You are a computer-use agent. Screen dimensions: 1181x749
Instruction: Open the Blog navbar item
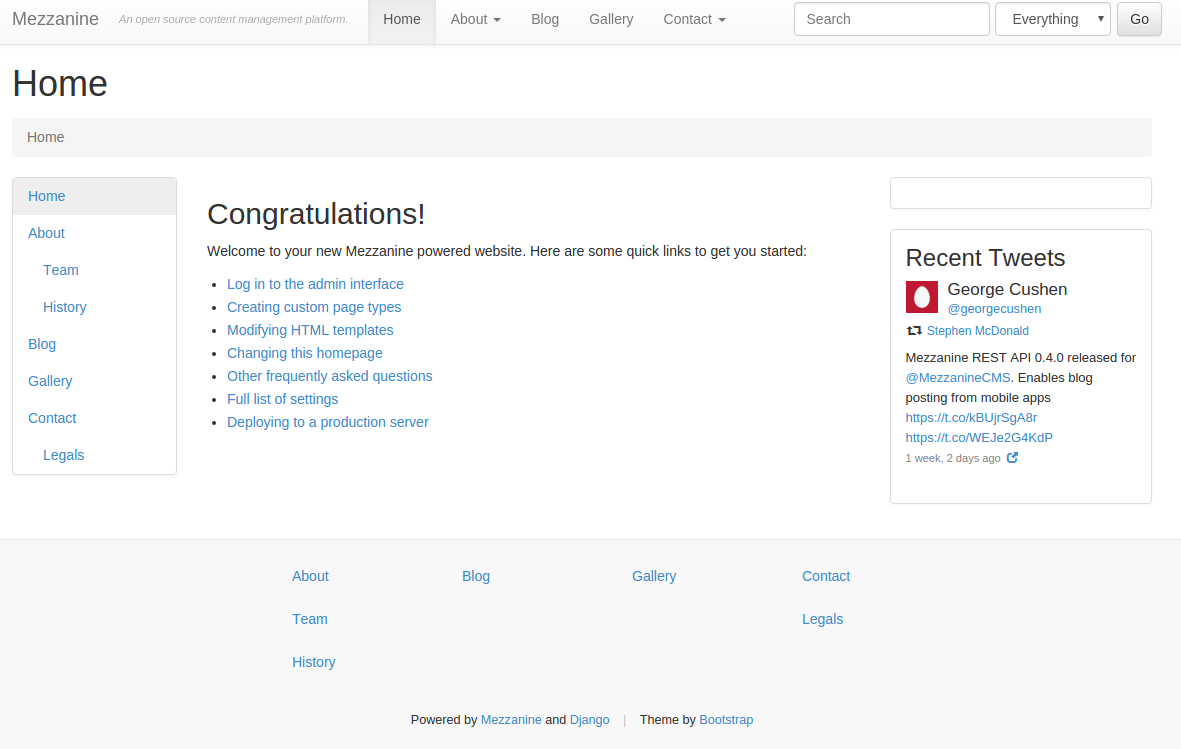point(545,19)
